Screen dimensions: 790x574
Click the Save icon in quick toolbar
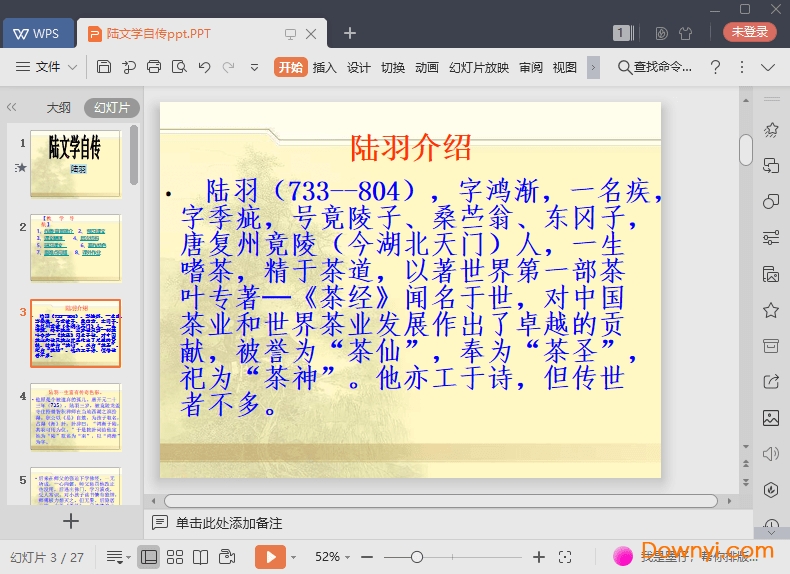(104, 67)
